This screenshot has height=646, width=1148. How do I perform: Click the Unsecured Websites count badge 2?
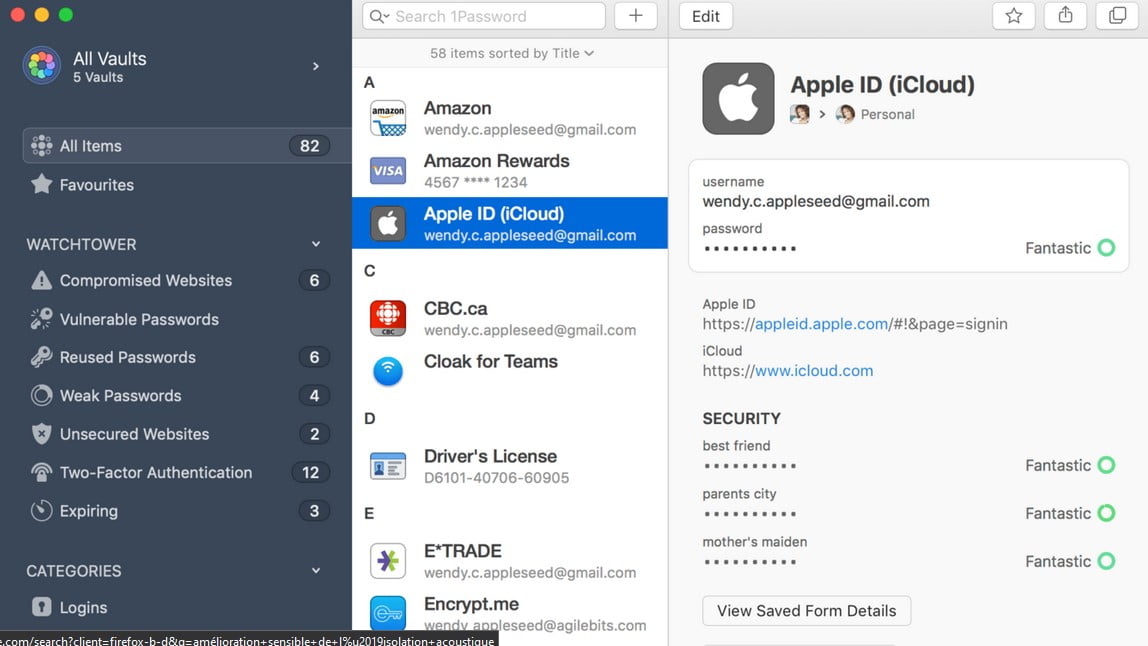[x=314, y=434]
